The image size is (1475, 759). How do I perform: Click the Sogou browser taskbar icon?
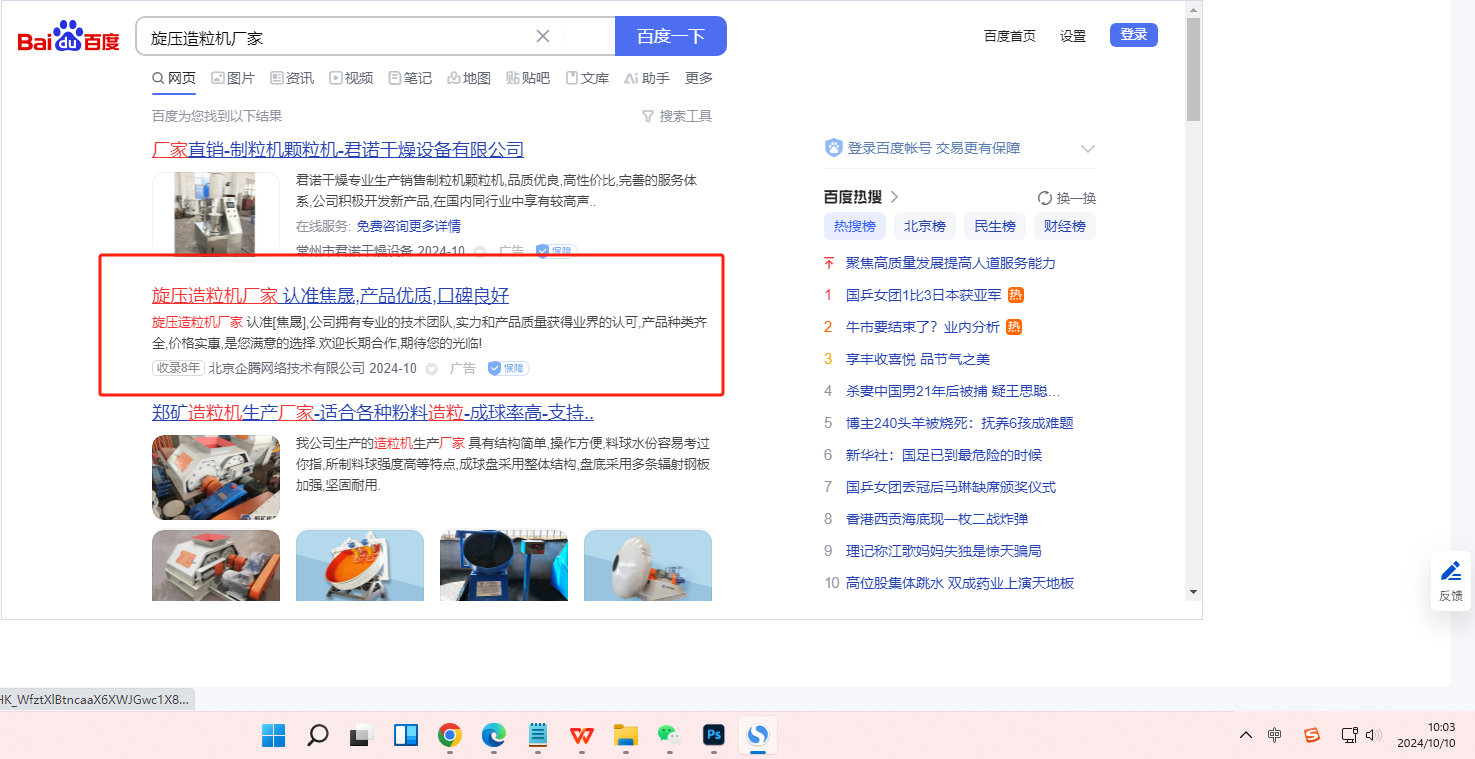758,736
